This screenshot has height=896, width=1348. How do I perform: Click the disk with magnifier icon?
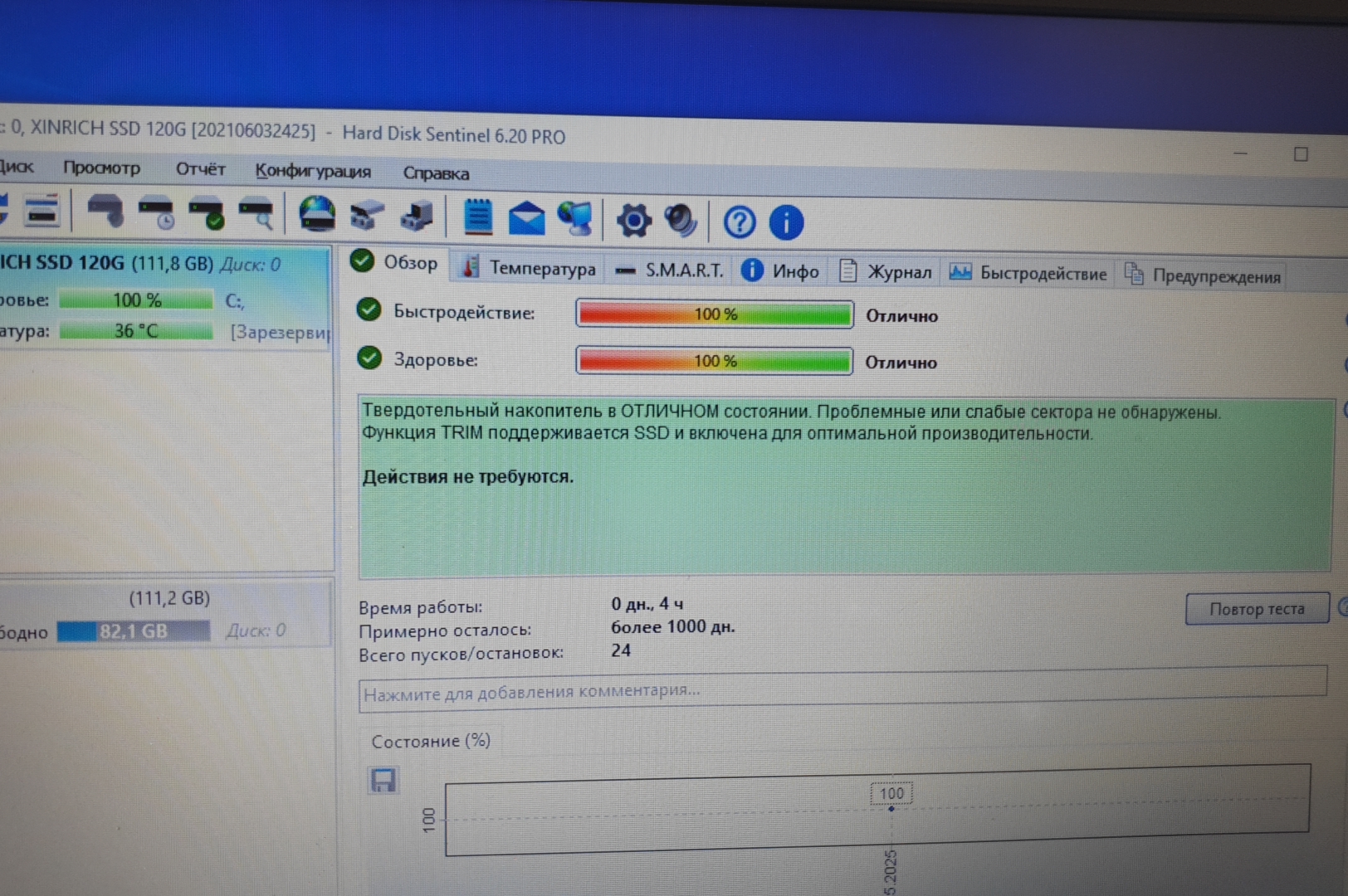[x=257, y=213]
